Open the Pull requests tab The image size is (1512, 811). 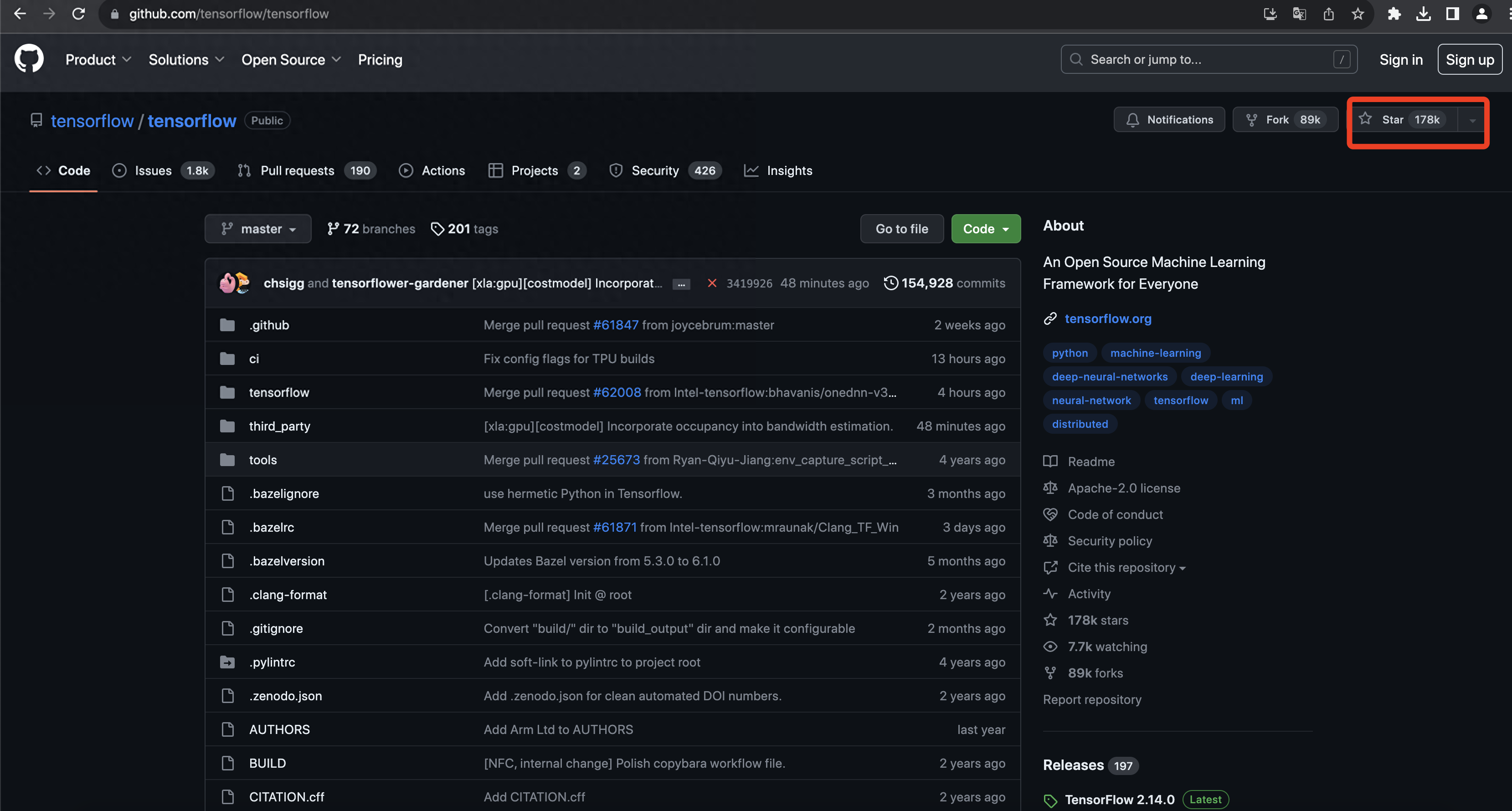pos(306,171)
